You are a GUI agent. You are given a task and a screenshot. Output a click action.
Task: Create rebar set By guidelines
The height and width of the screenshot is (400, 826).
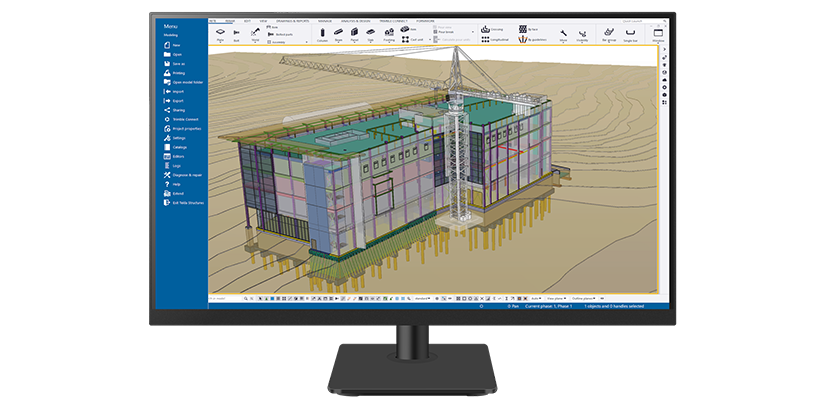tap(532, 40)
